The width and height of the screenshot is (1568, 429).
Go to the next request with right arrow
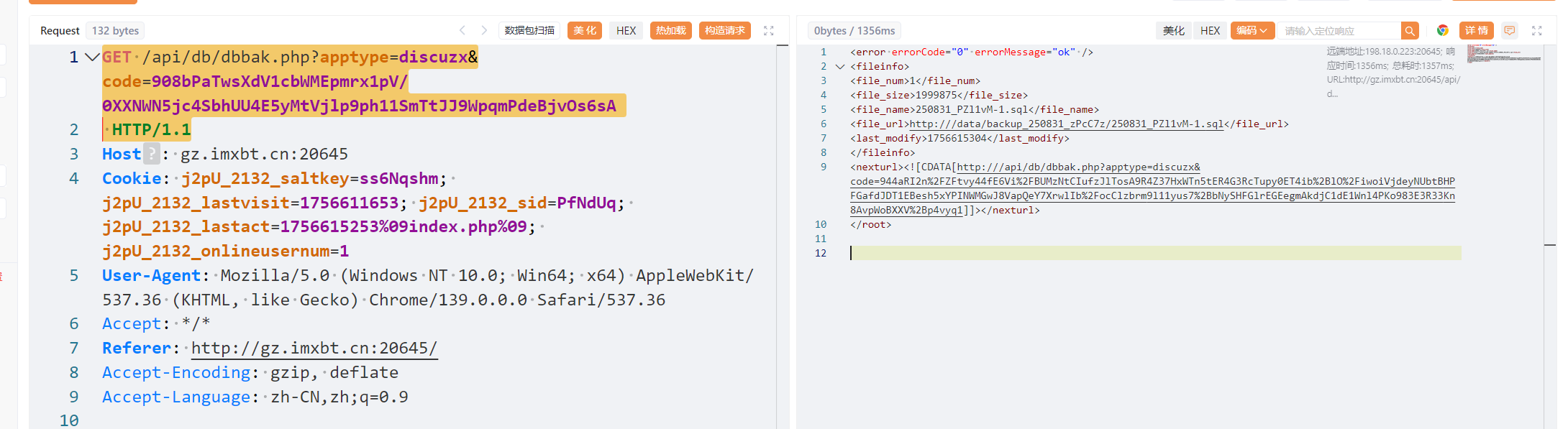click(484, 30)
